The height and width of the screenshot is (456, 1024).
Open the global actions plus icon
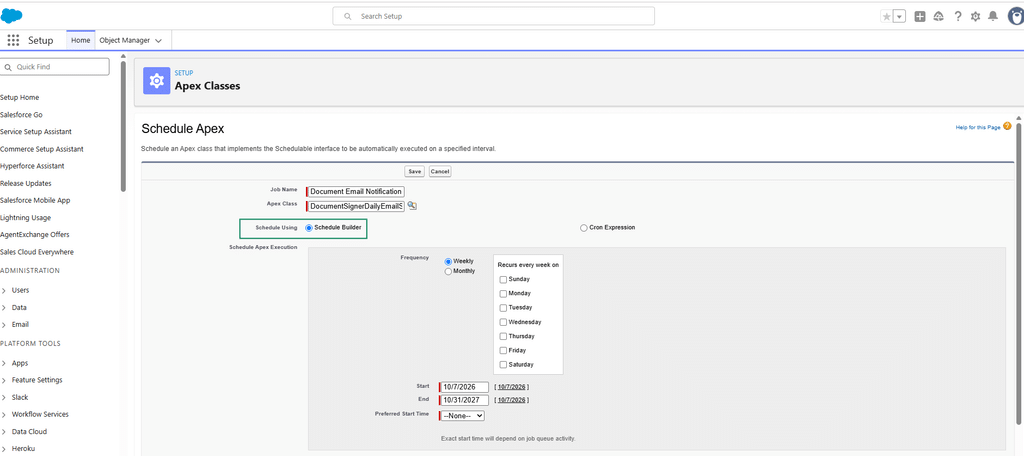click(x=920, y=17)
